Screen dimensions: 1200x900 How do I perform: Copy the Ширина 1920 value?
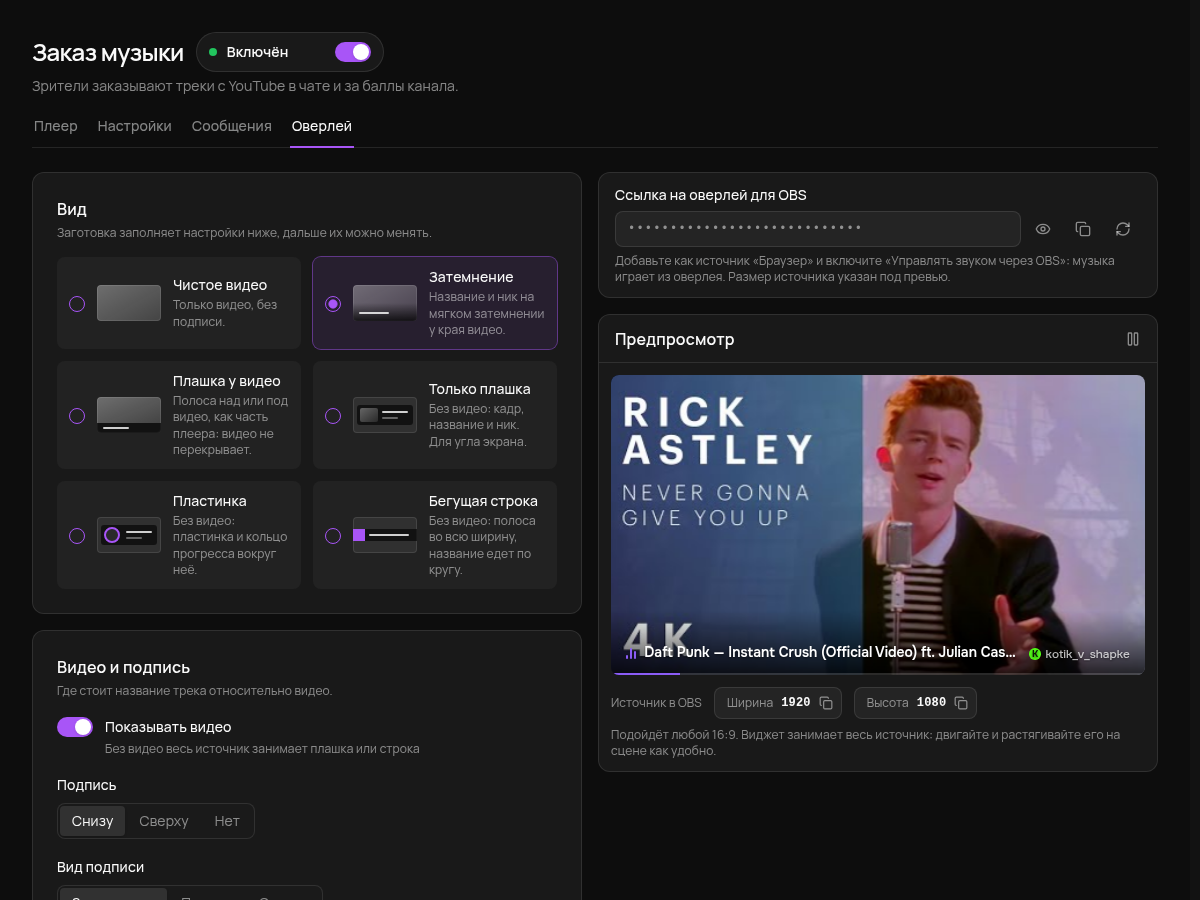click(x=826, y=703)
